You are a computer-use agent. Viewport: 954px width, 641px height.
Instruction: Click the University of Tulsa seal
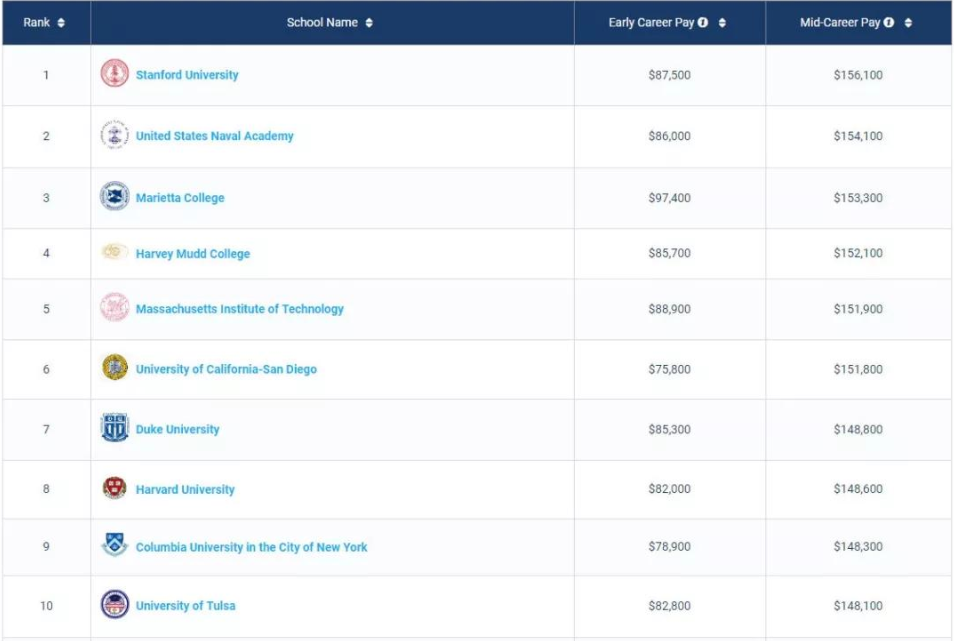click(114, 605)
